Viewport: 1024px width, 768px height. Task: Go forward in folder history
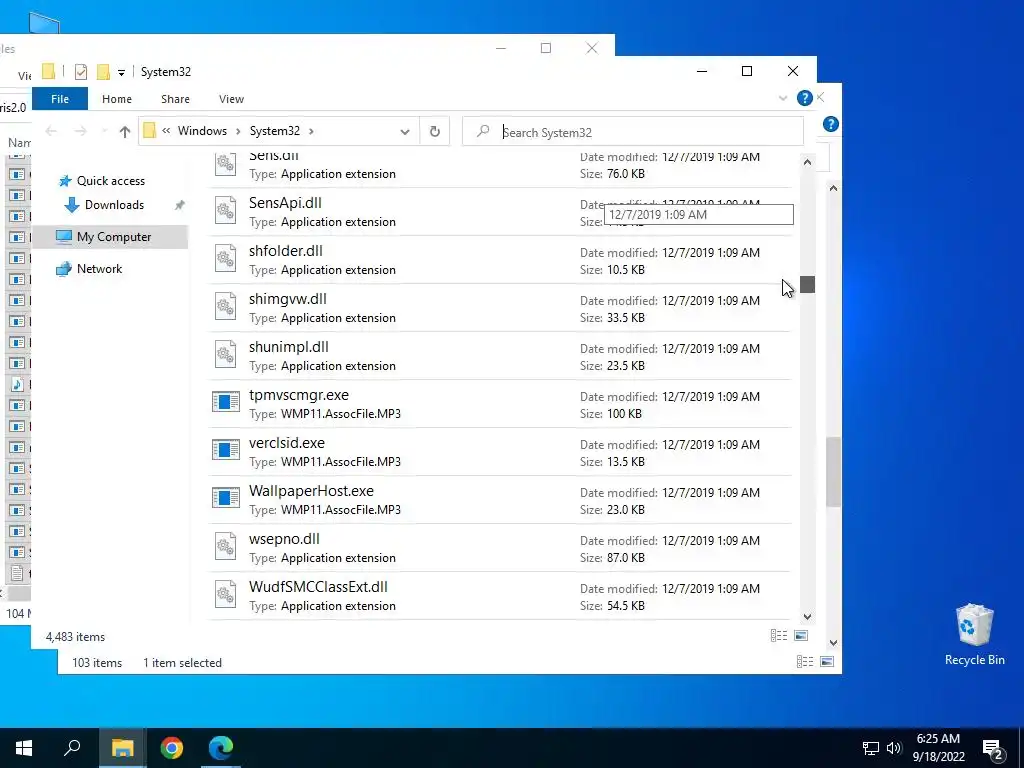80,132
